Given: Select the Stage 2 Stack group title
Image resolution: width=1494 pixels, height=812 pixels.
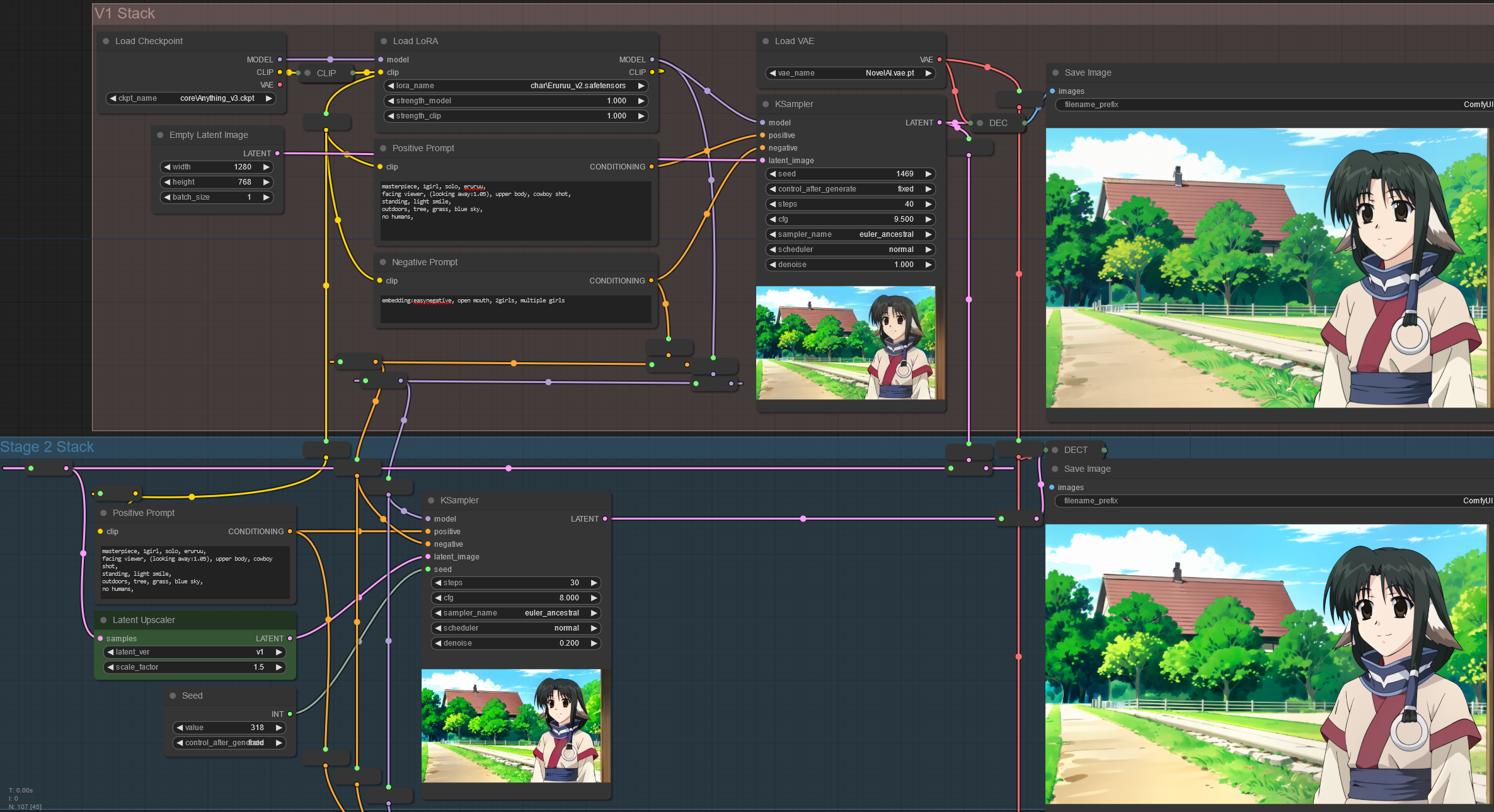Looking at the screenshot, I should click(47, 447).
